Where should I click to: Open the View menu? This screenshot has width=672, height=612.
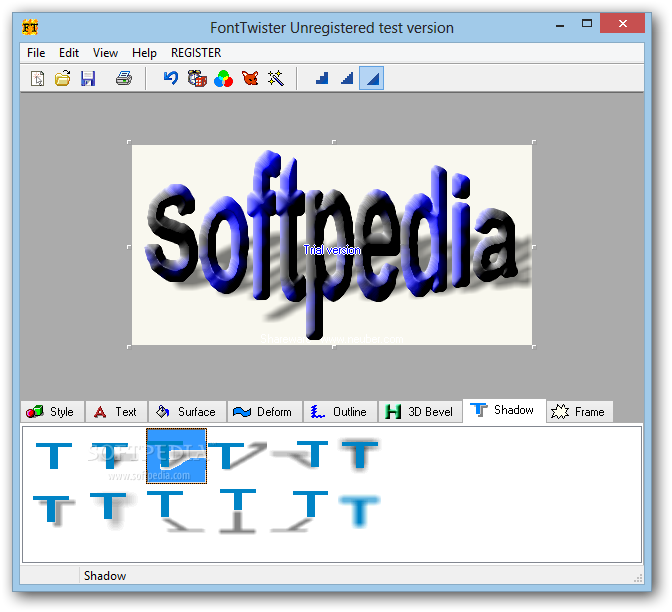pyautogui.click(x=105, y=53)
